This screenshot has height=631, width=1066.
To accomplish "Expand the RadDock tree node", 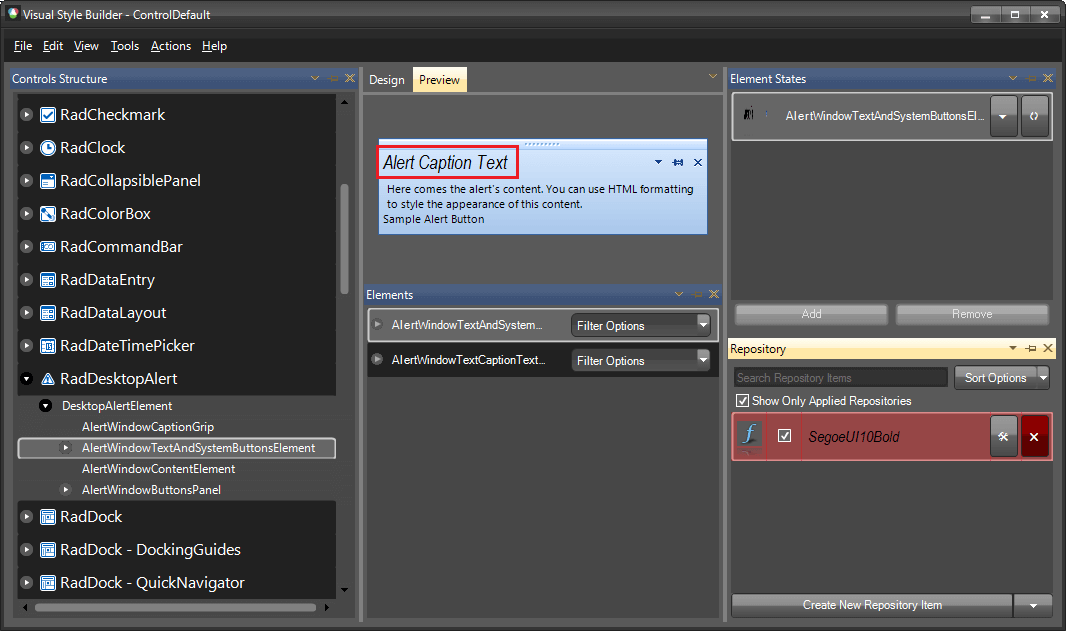I will pos(25,516).
